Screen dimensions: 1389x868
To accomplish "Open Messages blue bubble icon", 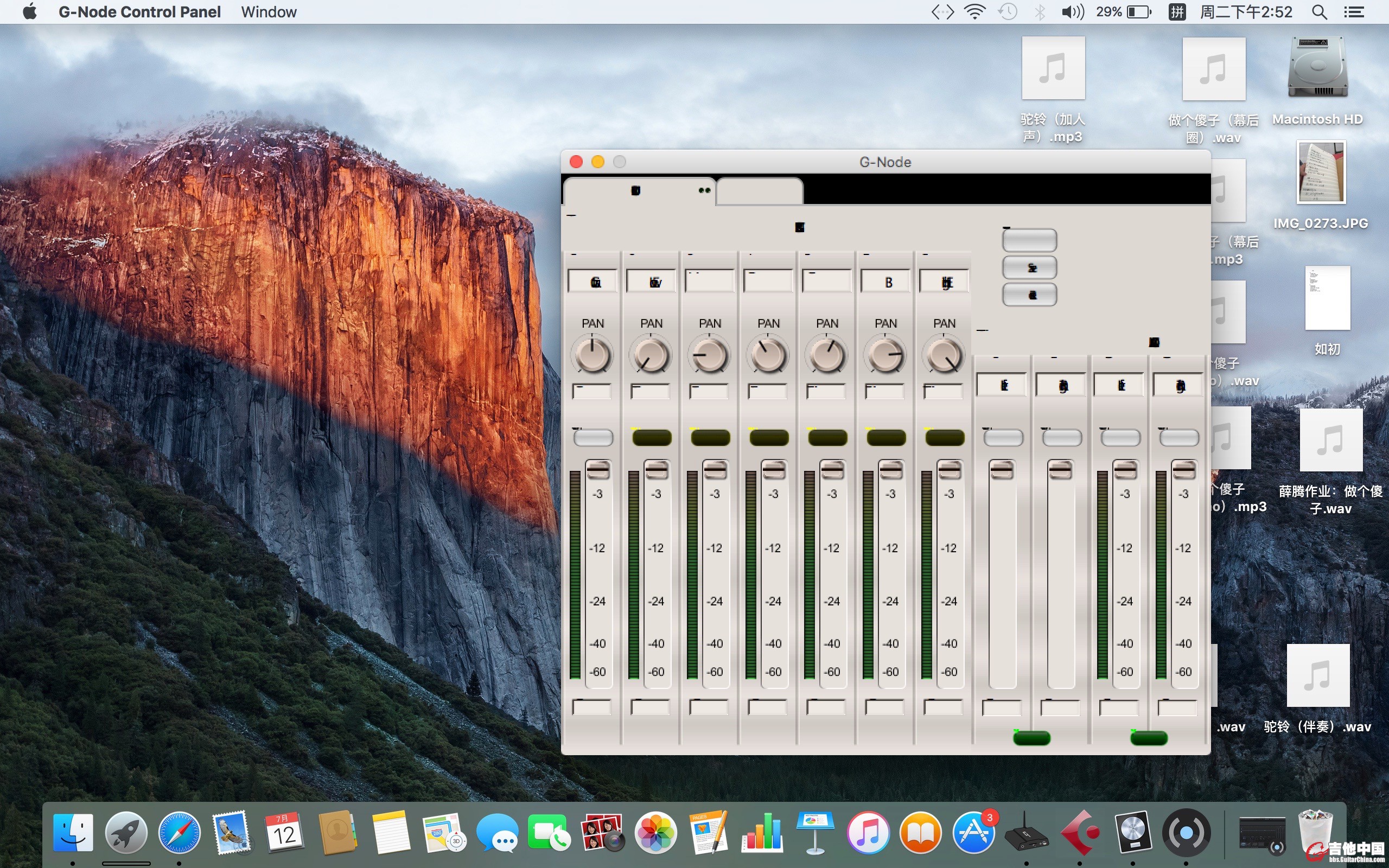I will 496,832.
